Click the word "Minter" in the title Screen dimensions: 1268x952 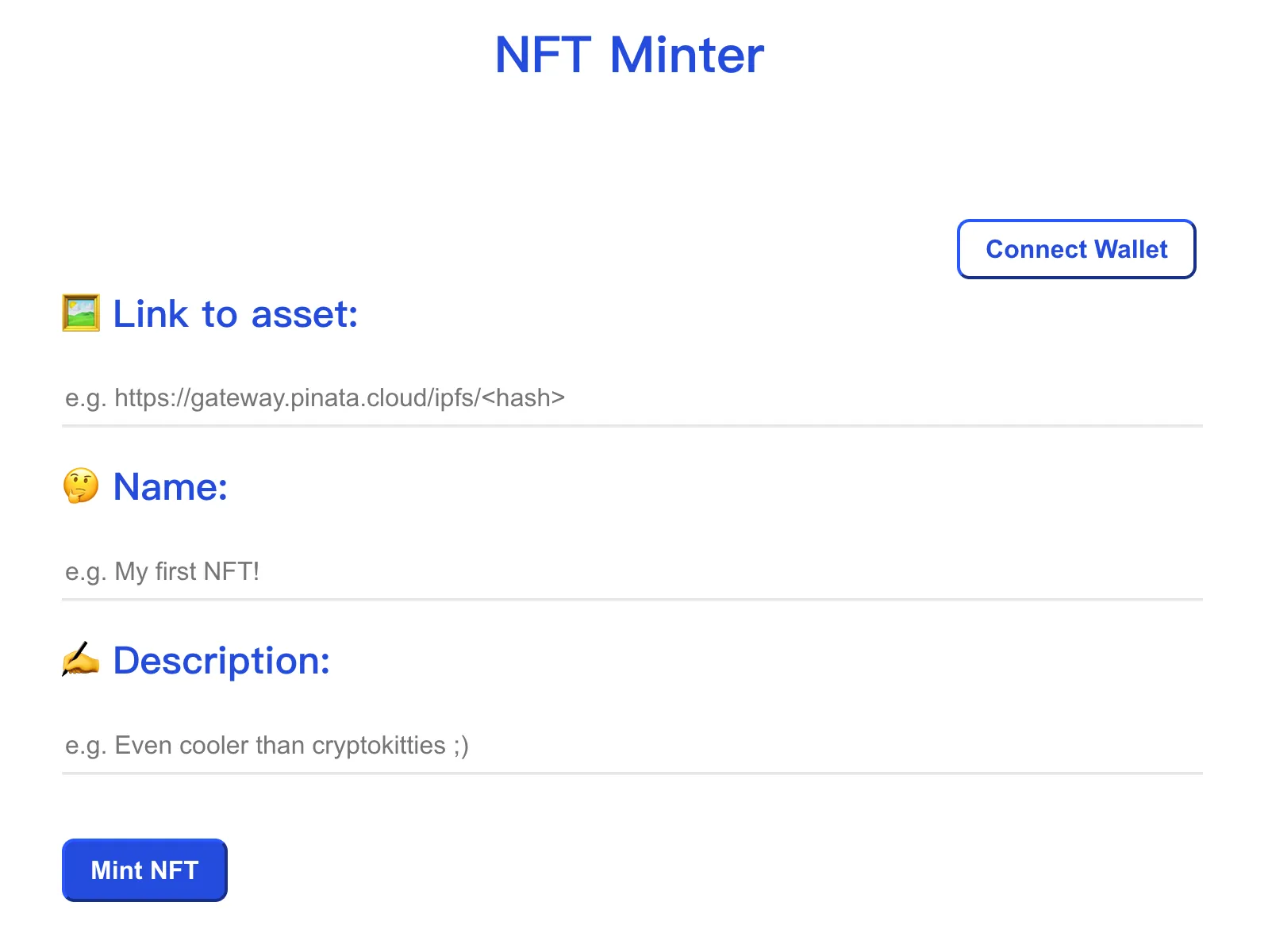pyautogui.click(x=686, y=55)
